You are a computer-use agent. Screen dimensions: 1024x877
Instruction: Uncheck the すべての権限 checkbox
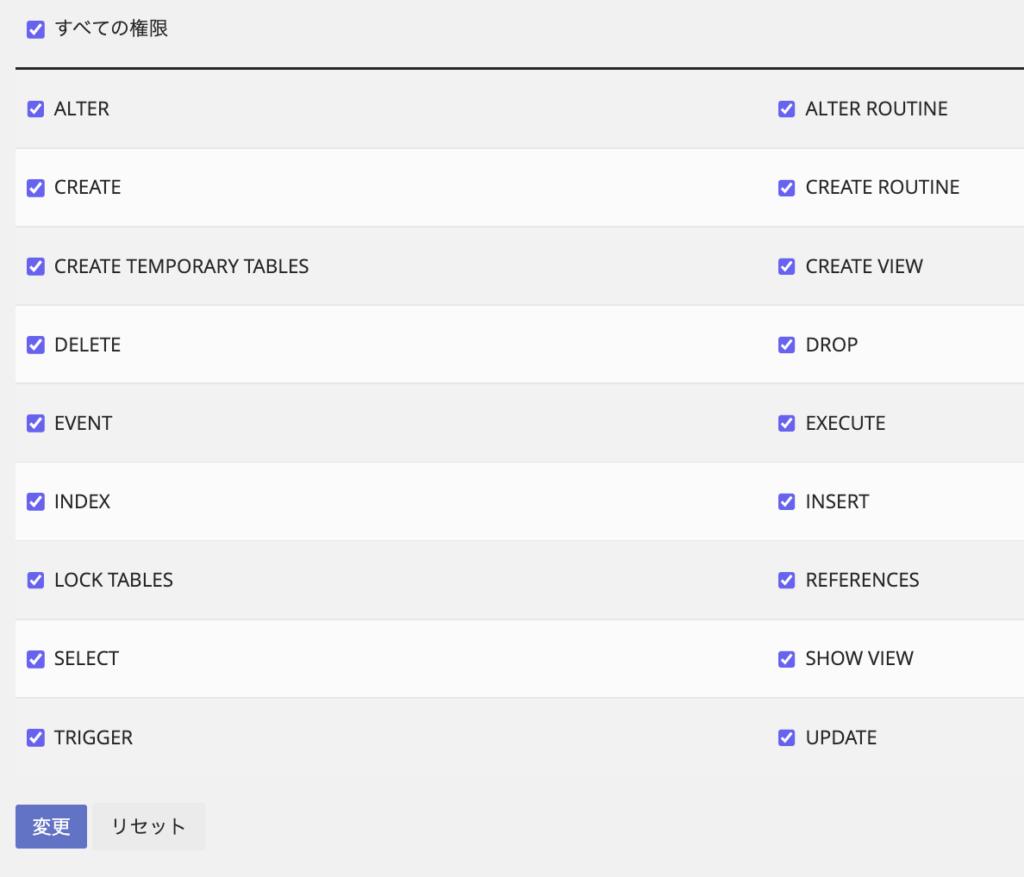coord(36,29)
